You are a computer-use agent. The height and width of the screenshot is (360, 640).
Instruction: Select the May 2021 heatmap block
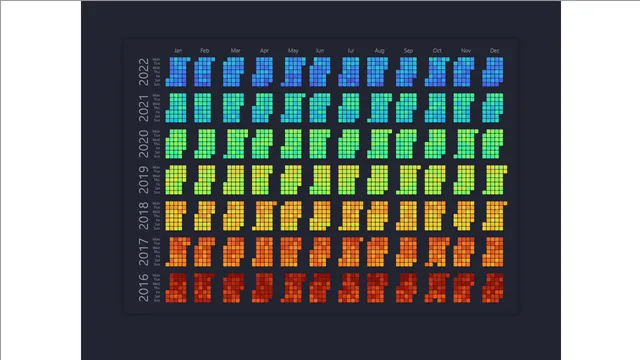(x=293, y=108)
